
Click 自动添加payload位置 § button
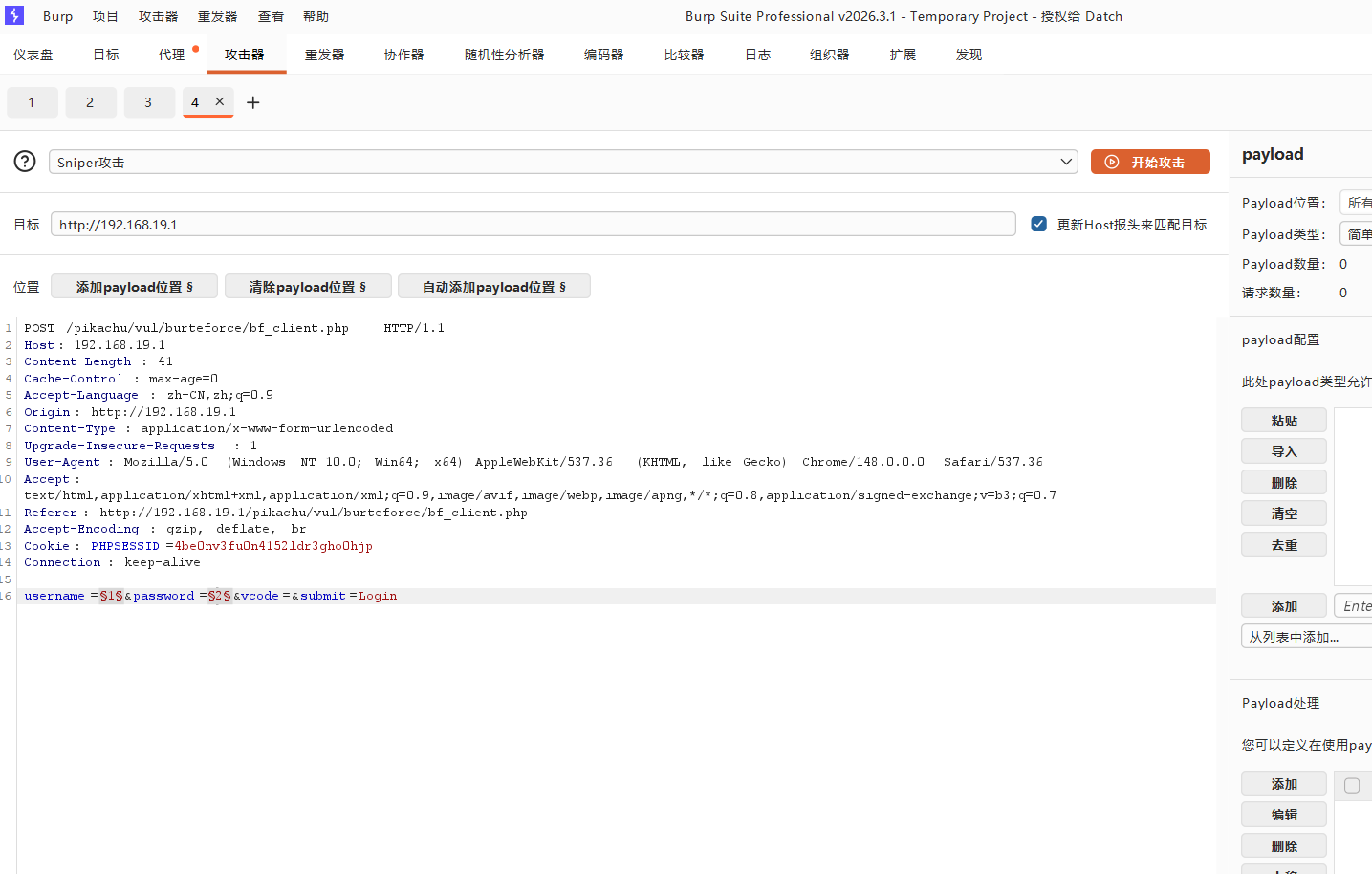[494, 286]
